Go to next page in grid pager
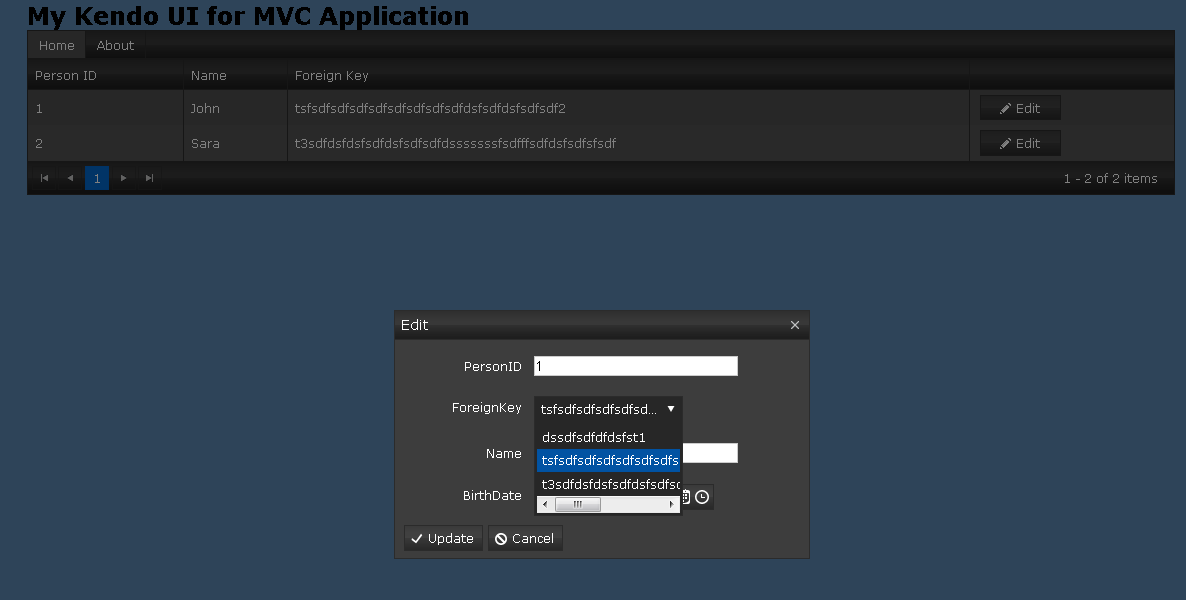This screenshot has width=1186, height=600. (123, 179)
